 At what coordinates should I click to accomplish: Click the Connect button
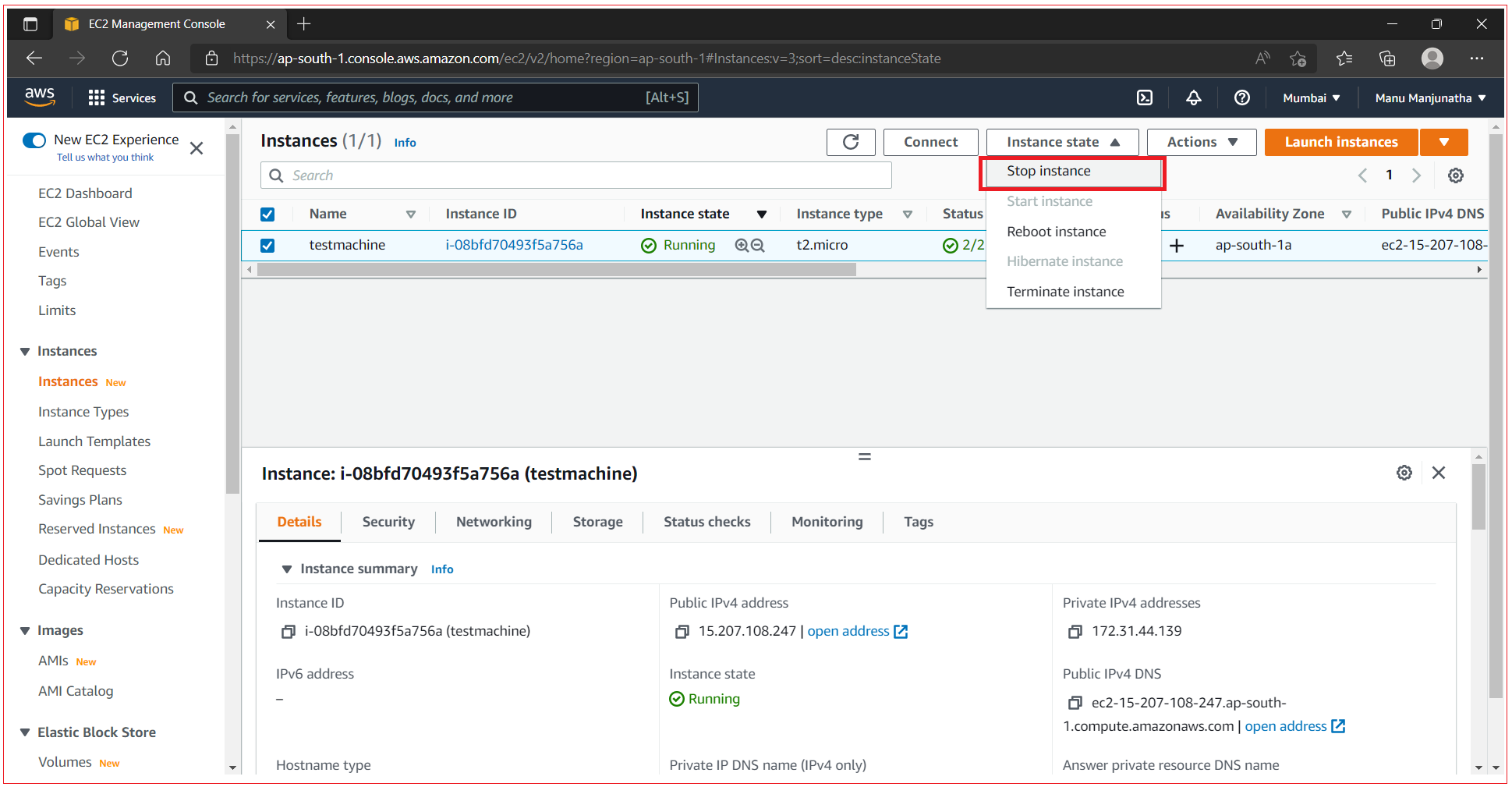tap(930, 142)
